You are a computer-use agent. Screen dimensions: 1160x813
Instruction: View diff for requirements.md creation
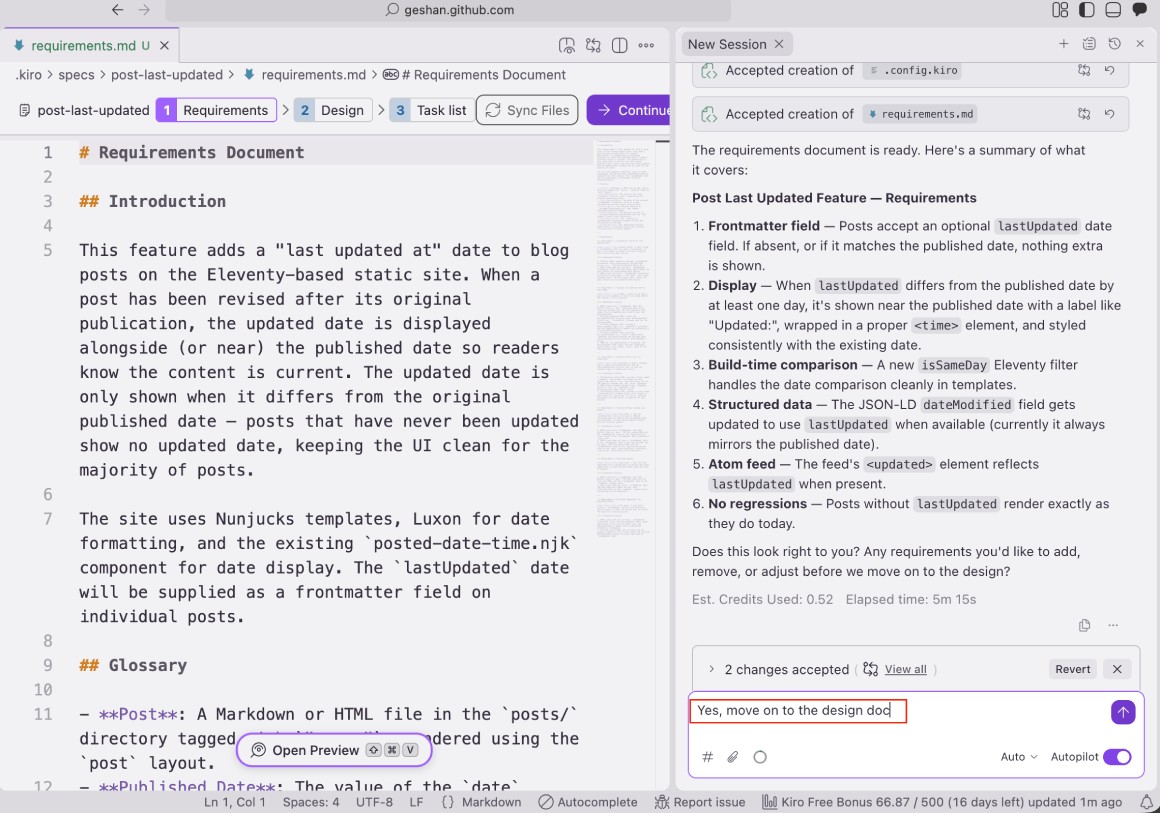pyautogui.click(x=1084, y=114)
